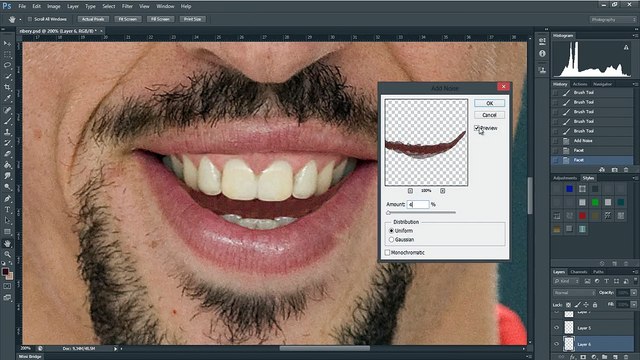Image resolution: width=640 pixels, height=360 pixels.
Task: Add layer style fx icon
Action: click(x=573, y=357)
